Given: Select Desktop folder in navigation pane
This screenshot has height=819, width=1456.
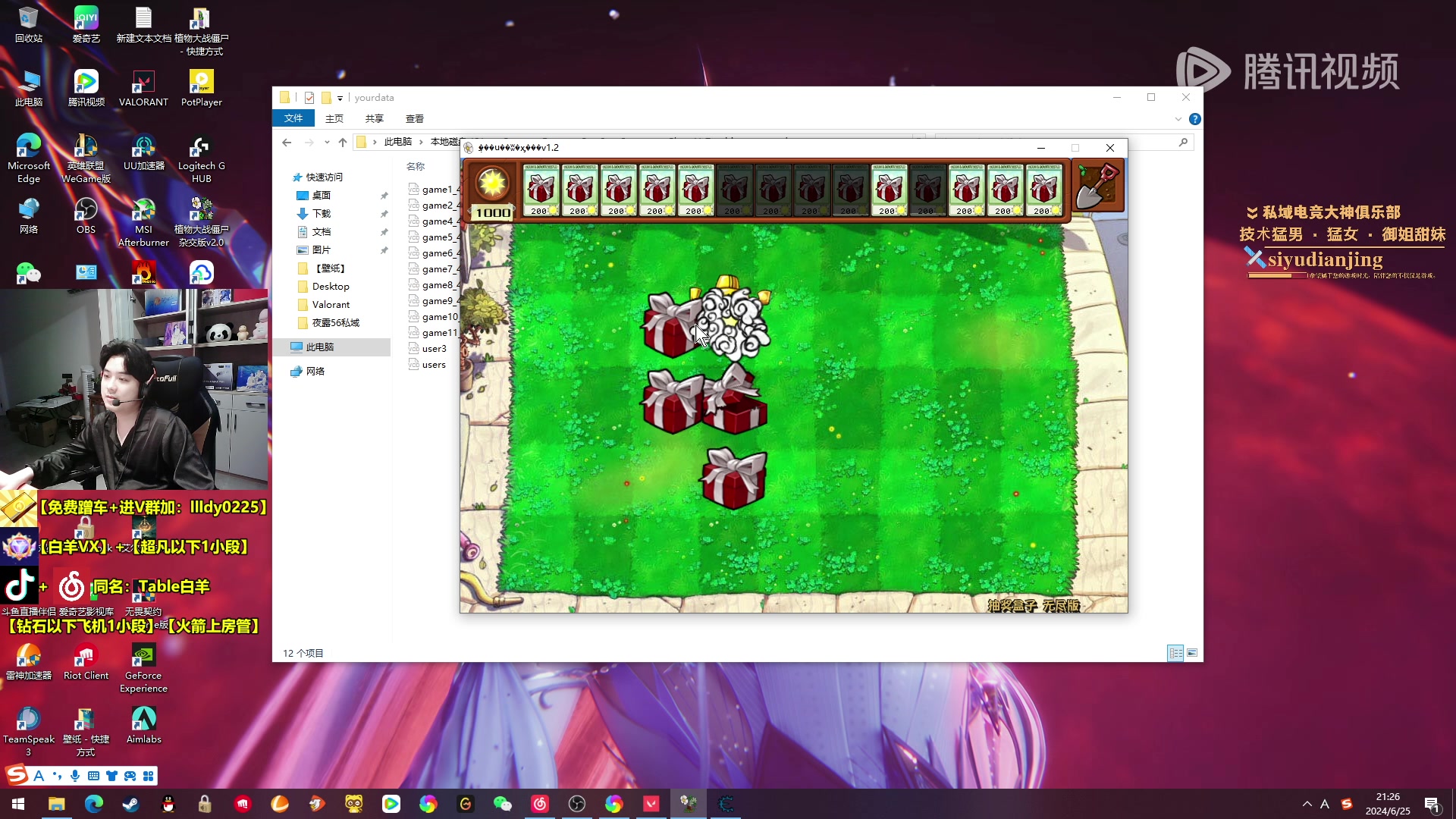Looking at the screenshot, I should pos(331,286).
